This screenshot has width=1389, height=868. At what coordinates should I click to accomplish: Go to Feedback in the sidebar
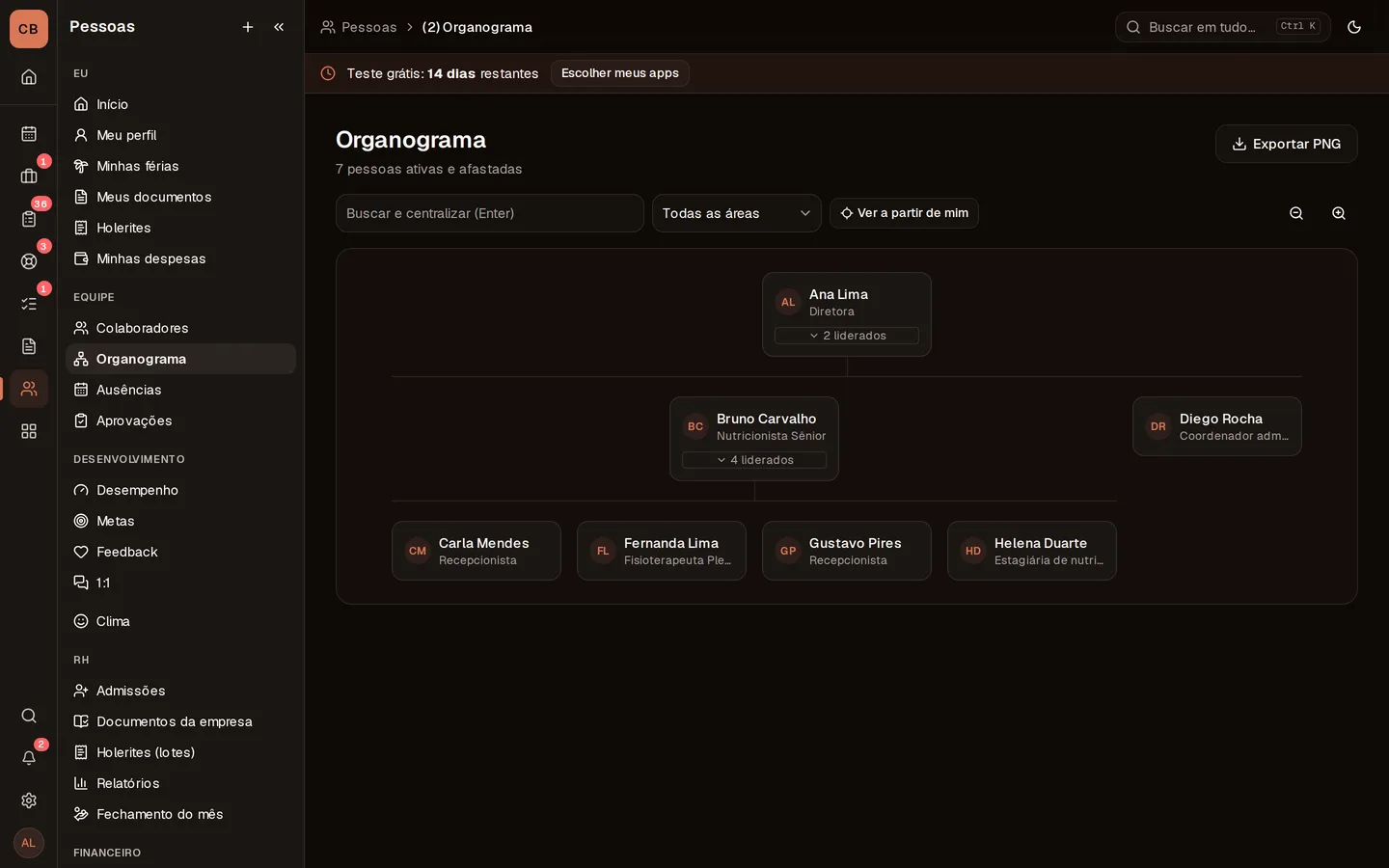tap(180, 552)
